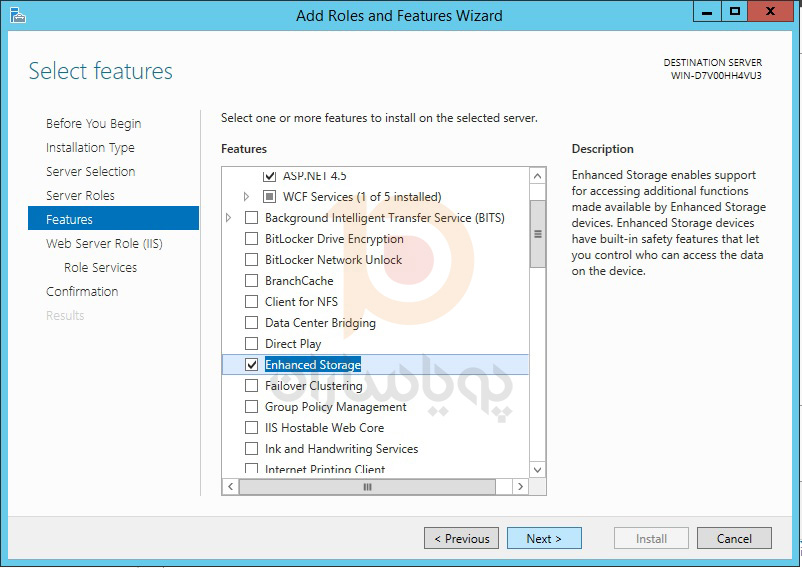Check the BitLocker Network Unlock checkbox
Image resolution: width=802 pixels, height=568 pixels.
(x=251, y=260)
